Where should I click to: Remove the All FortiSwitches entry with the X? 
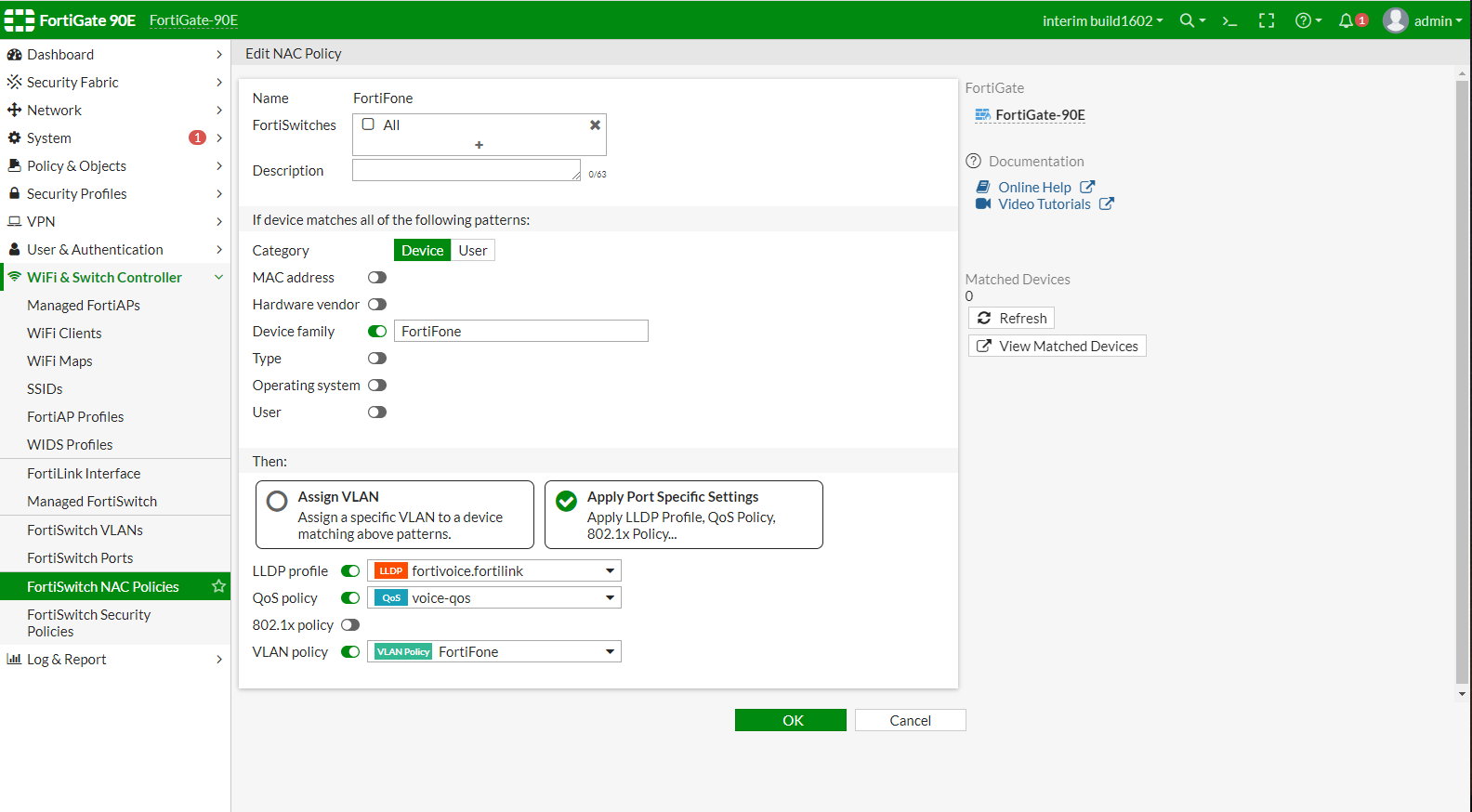pos(595,124)
